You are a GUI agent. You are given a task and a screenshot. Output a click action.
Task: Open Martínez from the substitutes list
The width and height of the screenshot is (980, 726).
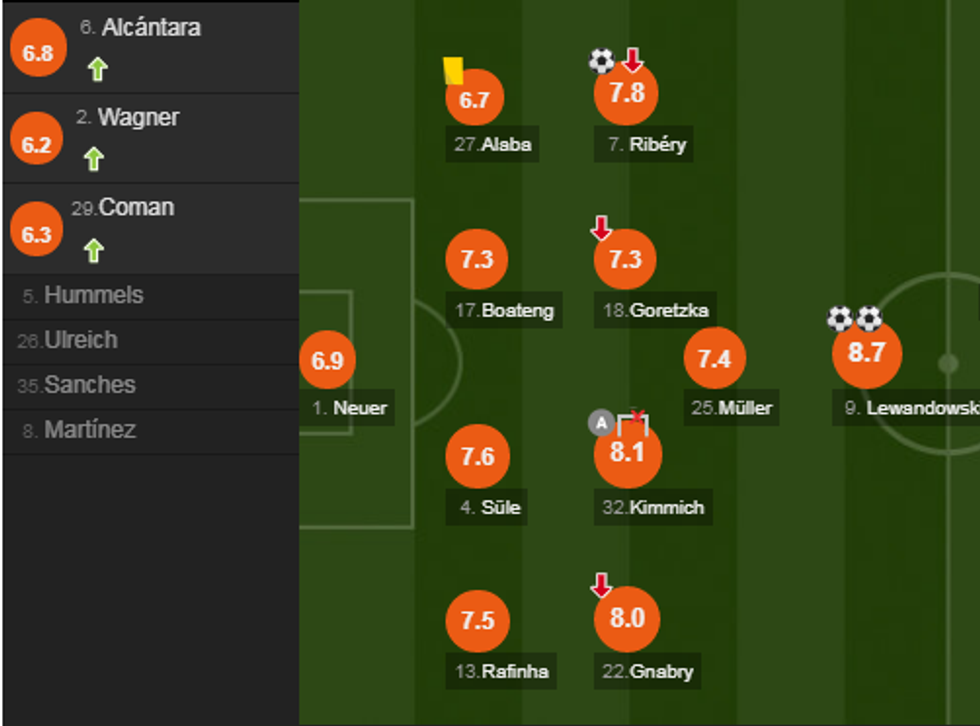(x=90, y=431)
